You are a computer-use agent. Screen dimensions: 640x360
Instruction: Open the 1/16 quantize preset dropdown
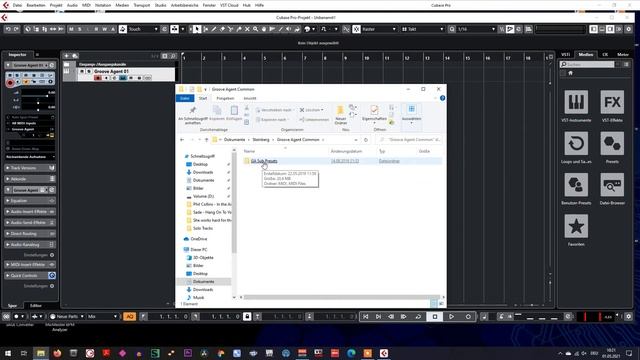(476, 29)
